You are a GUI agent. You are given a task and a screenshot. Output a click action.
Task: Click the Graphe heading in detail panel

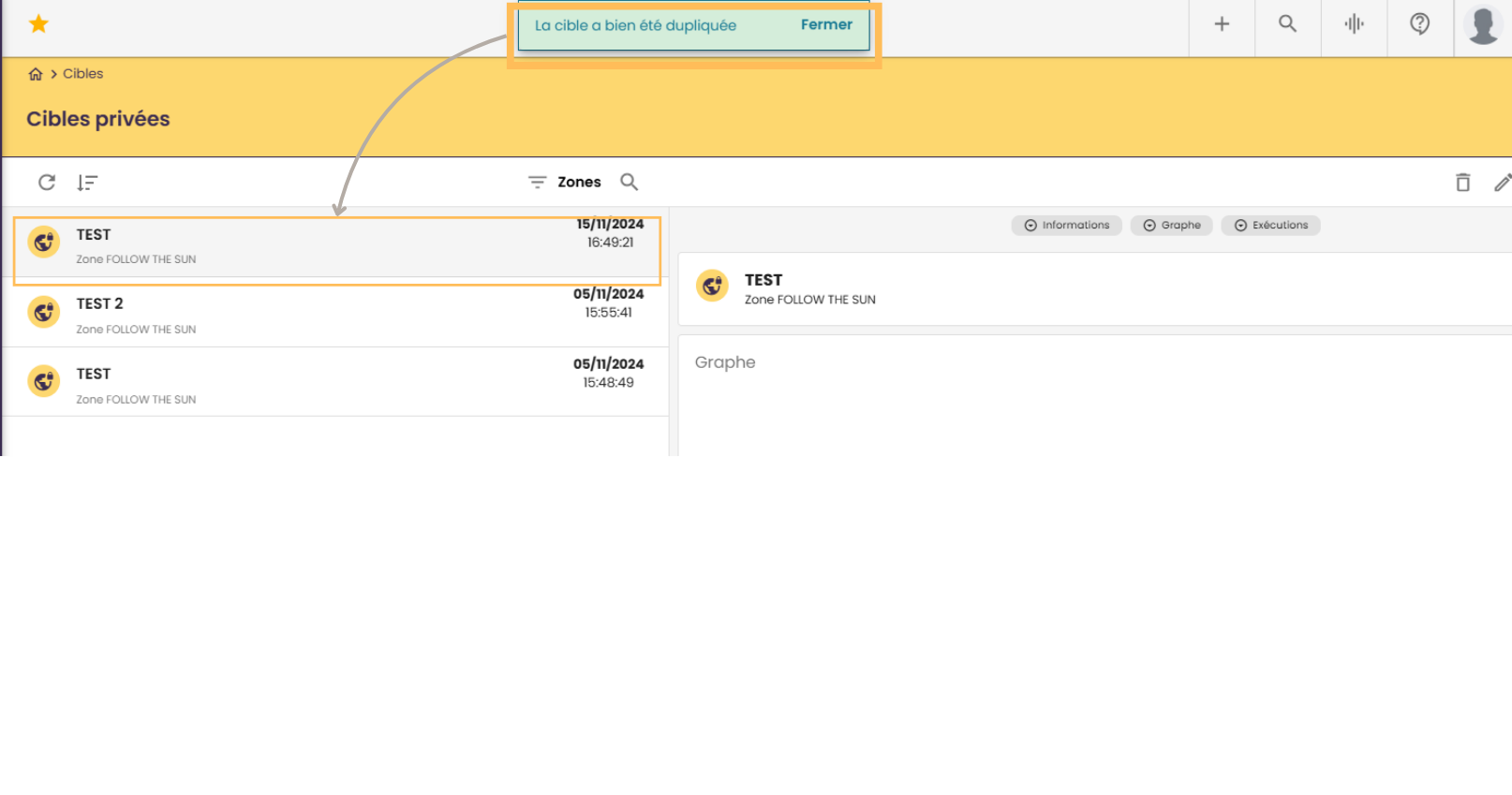coord(725,362)
